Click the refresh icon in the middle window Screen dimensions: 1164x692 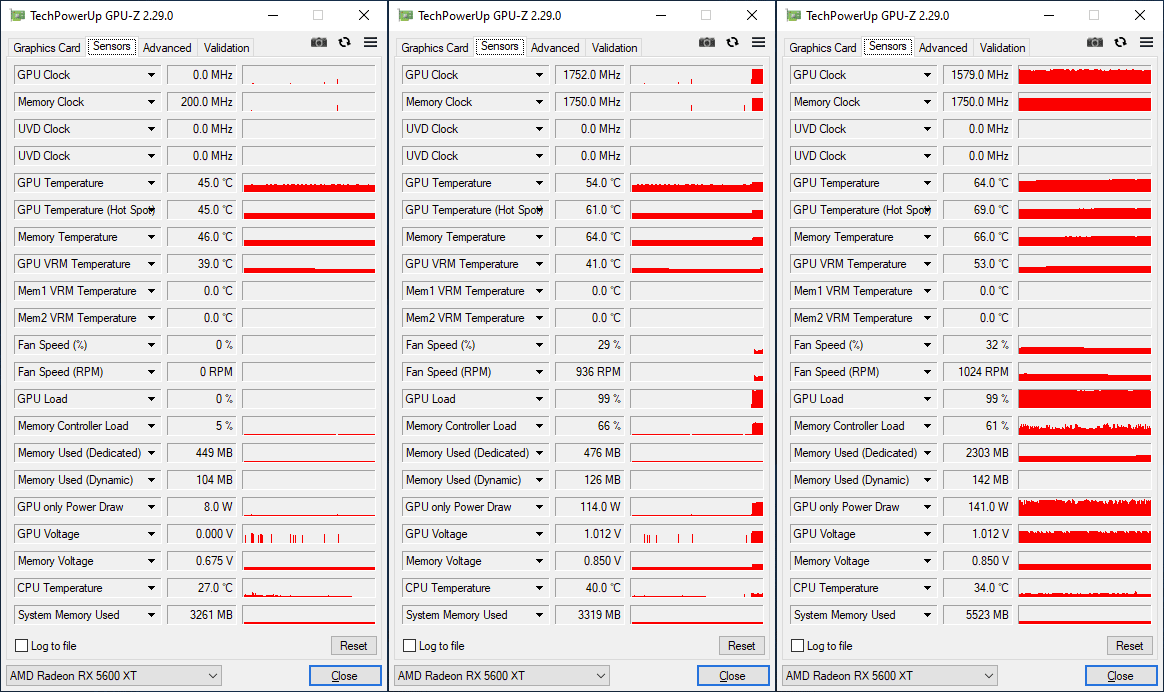click(x=733, y=42)
